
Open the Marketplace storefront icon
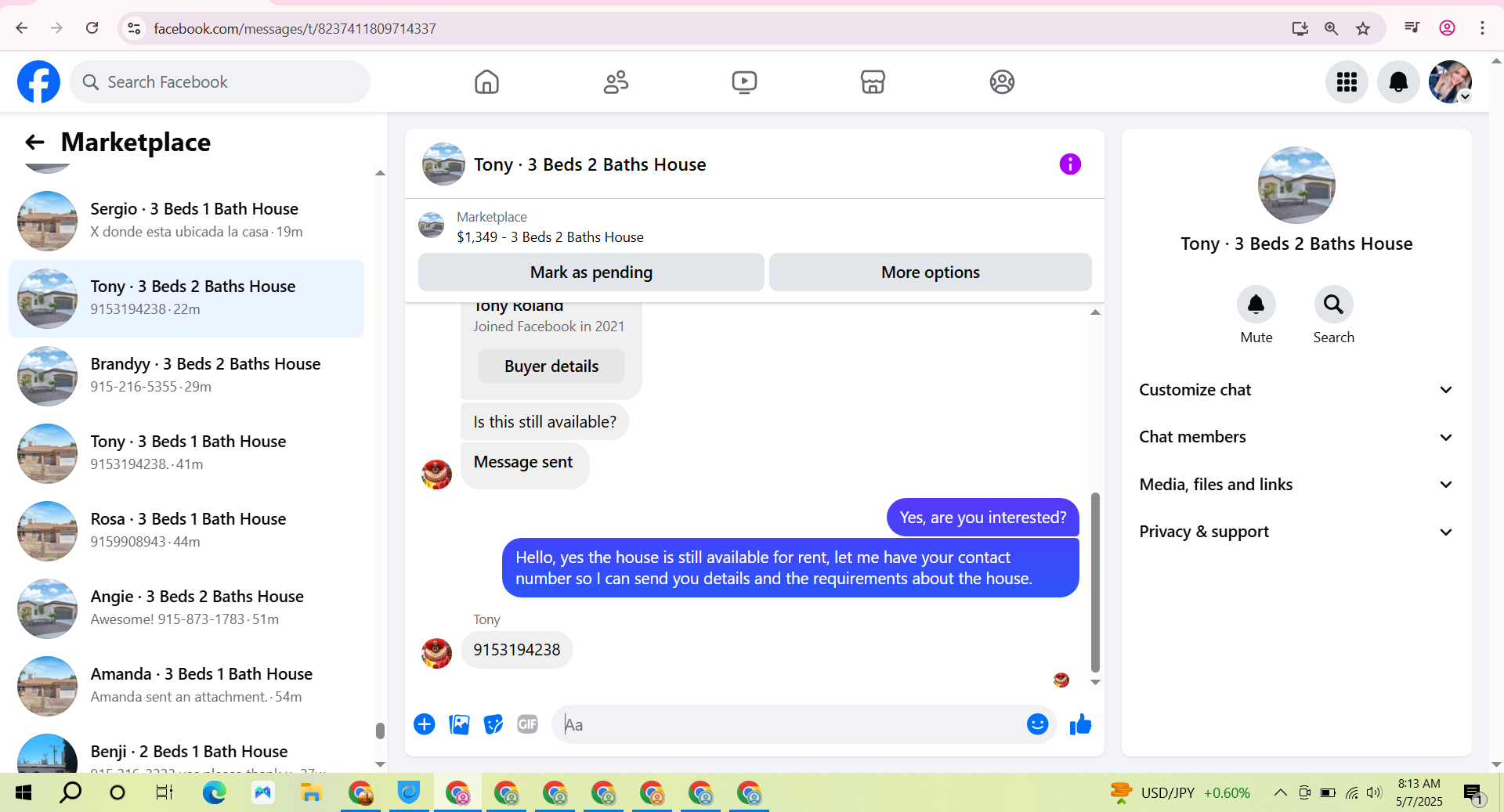coord(873,81)
